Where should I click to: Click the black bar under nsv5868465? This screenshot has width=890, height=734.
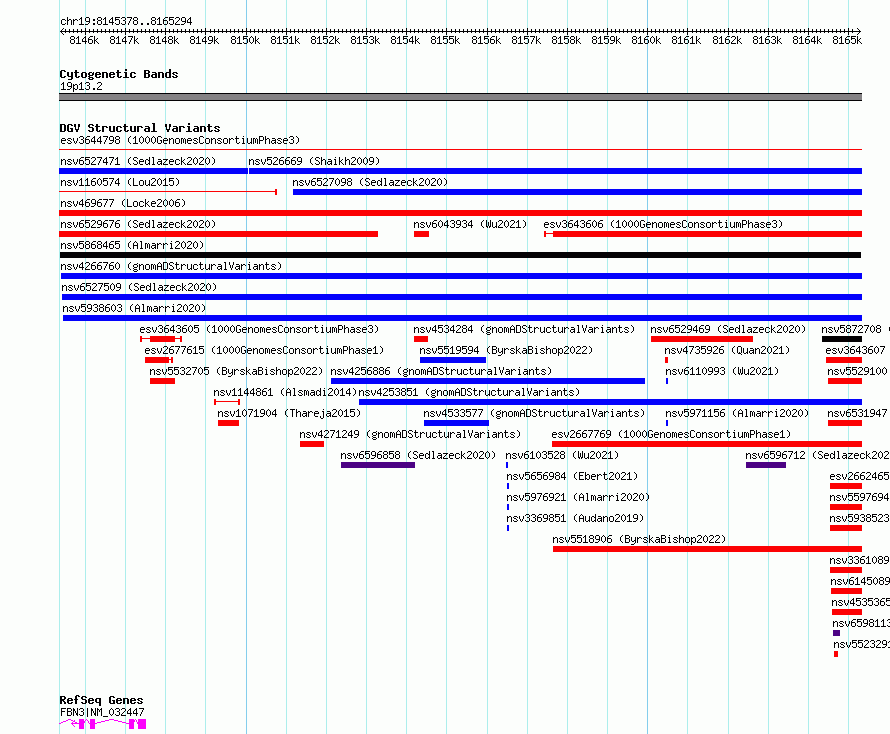tap(460, 255)
